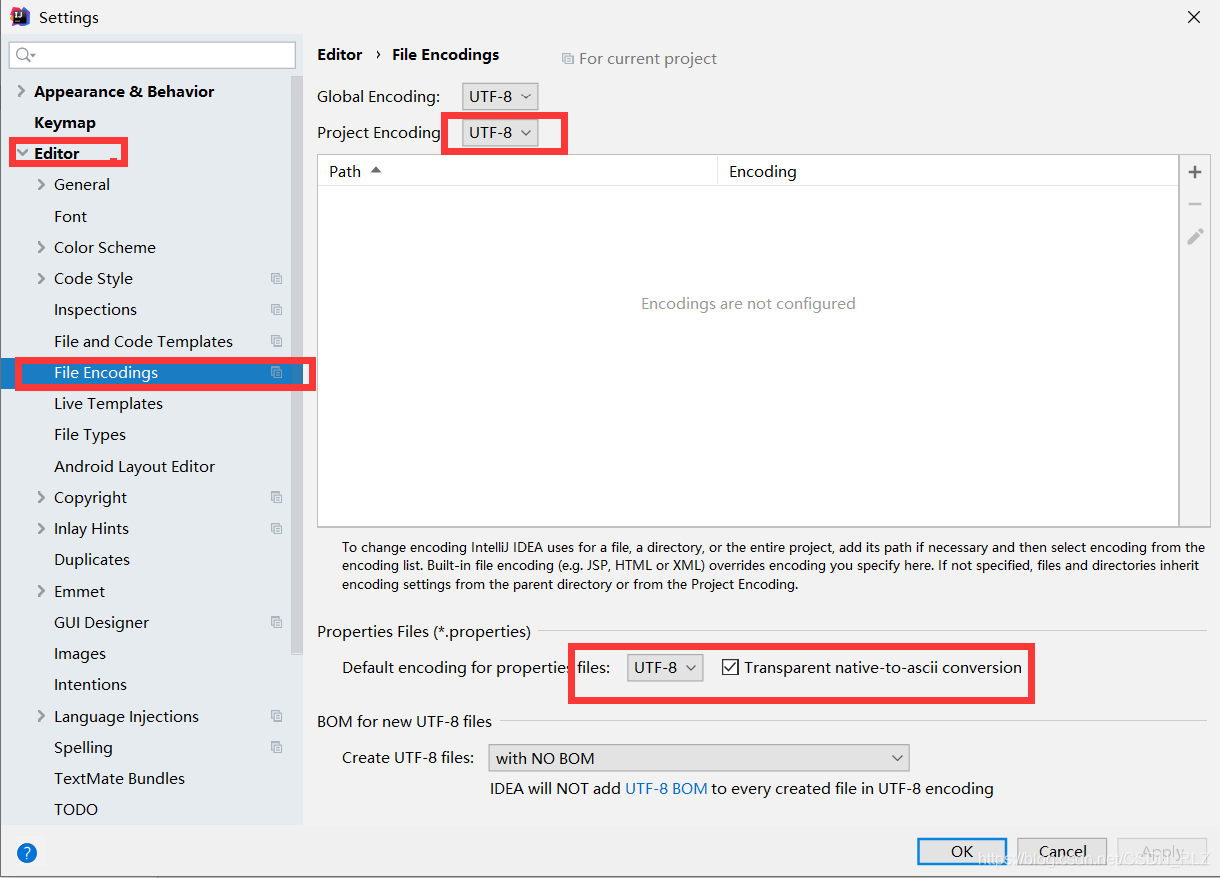Click the project-level icon beside Spelling

tap(277, 747)
